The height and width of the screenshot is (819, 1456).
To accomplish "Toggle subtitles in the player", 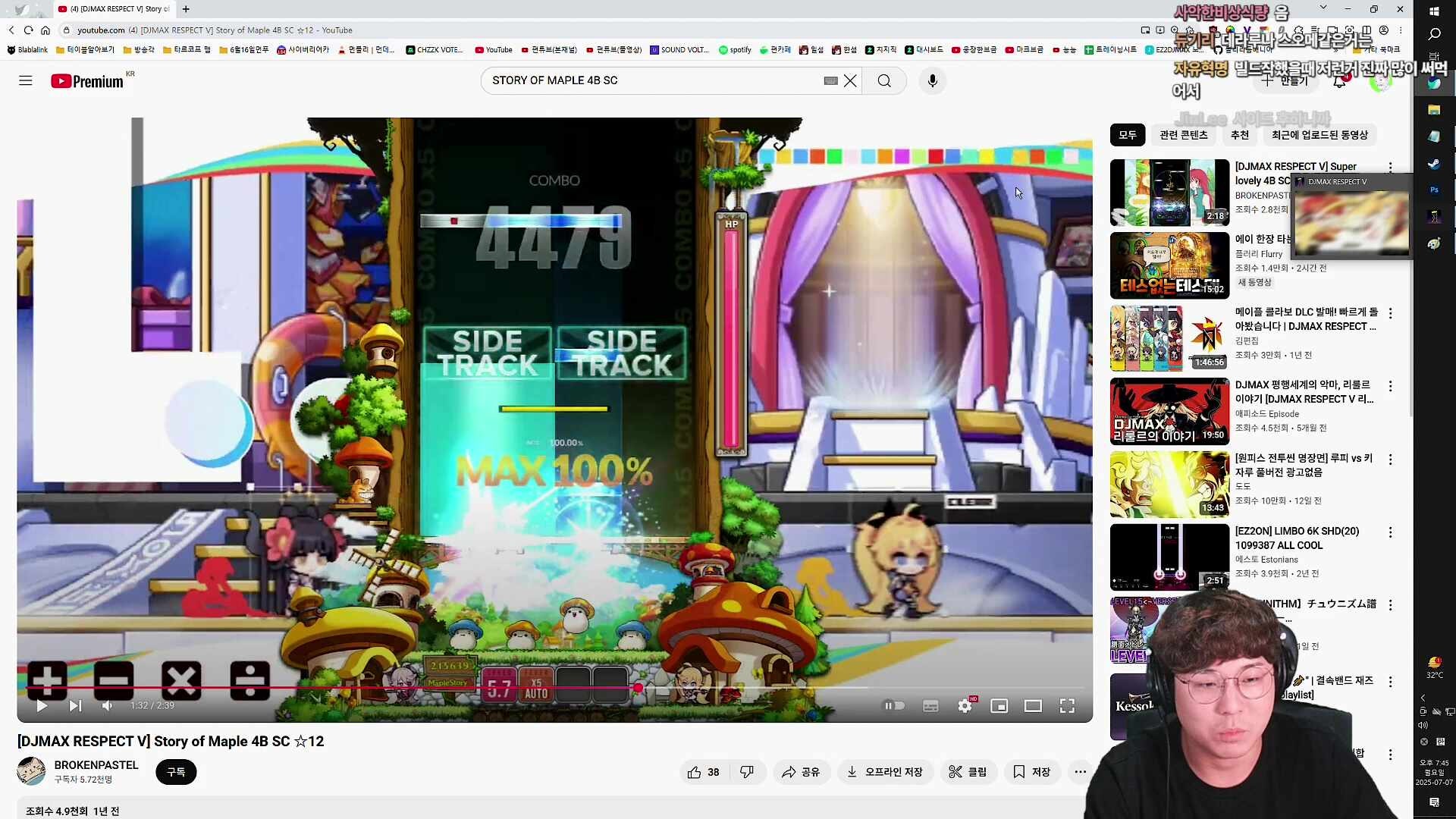I will pos(930,706).
